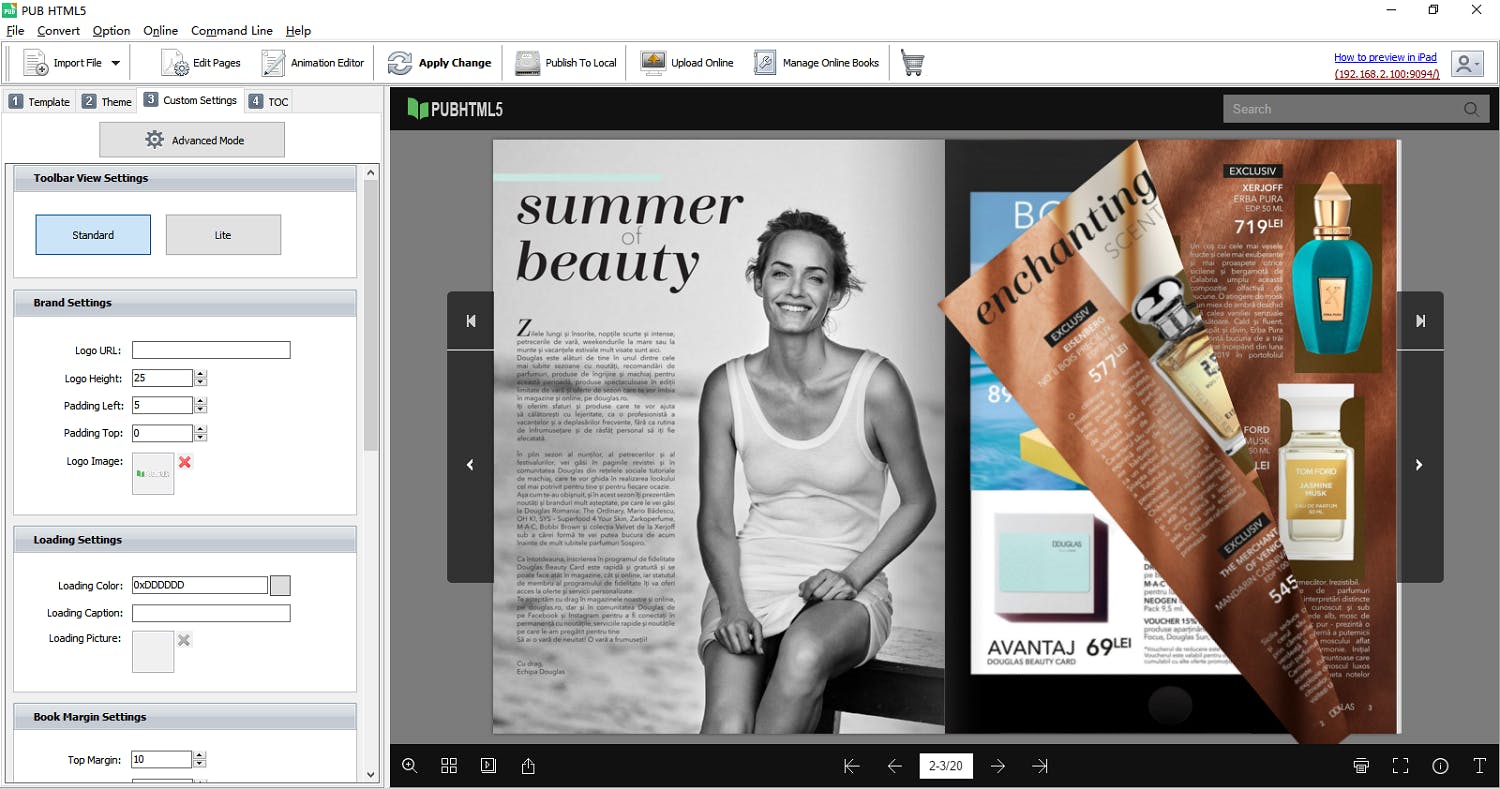Go to next page in bottom bar

point(998,766)
